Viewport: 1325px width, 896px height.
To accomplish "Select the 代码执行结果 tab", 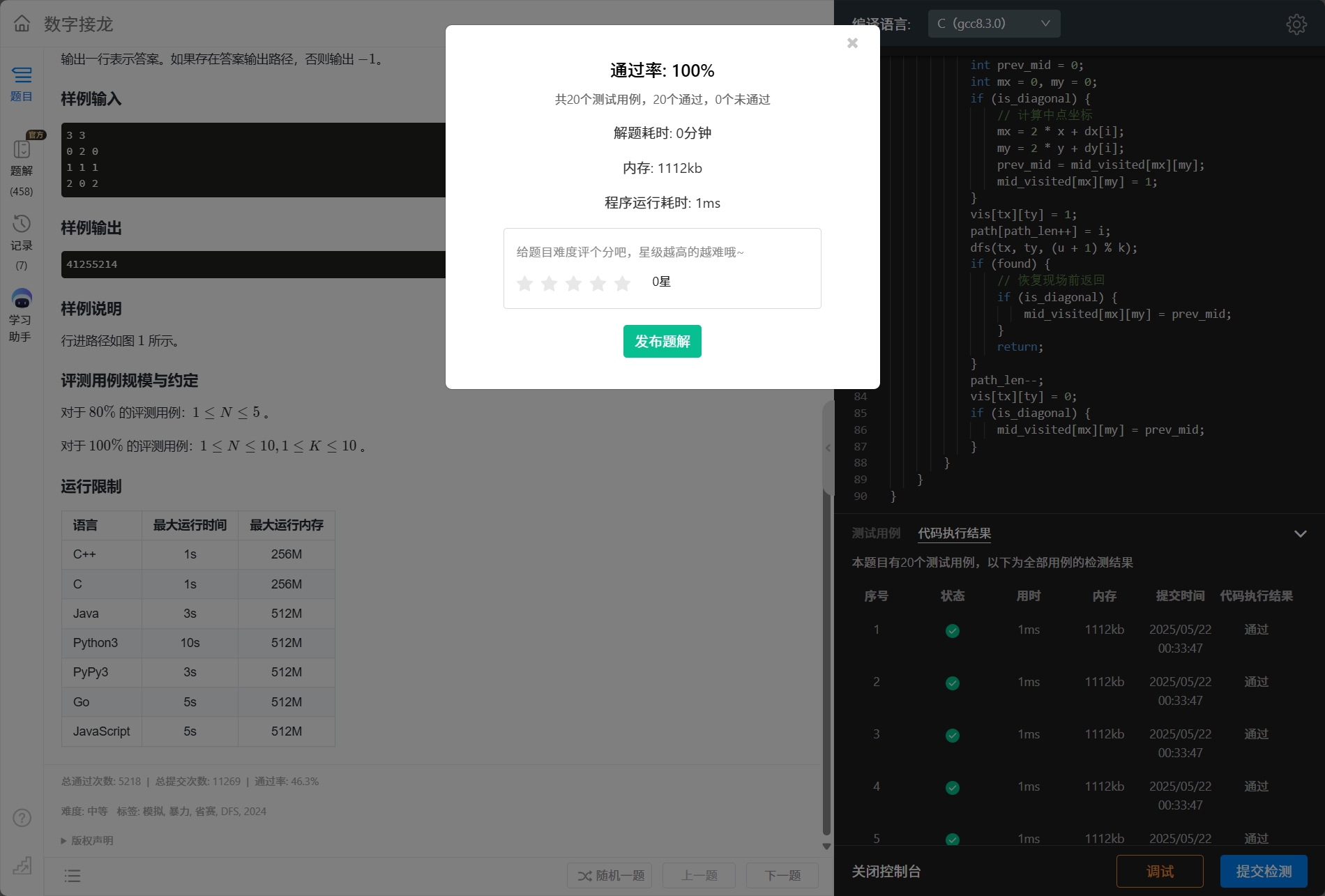I will pyautogui.click(x=954, y=533).
